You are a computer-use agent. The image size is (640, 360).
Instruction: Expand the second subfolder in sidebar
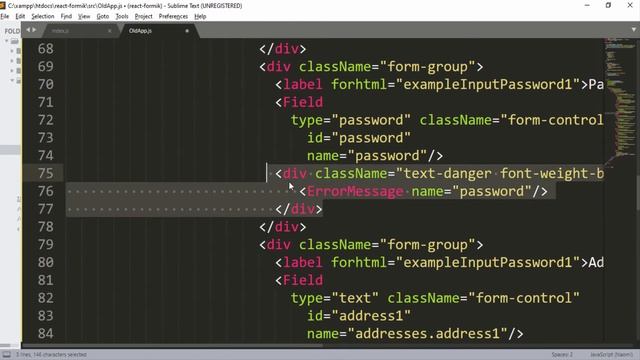(12, 61)
